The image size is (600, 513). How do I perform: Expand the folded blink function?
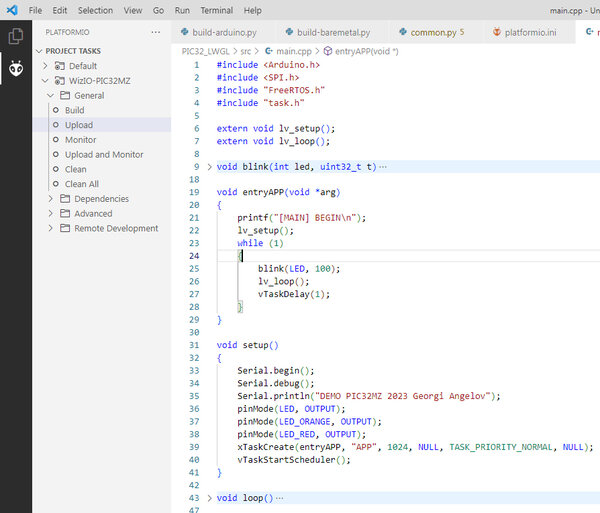[209, 167]
